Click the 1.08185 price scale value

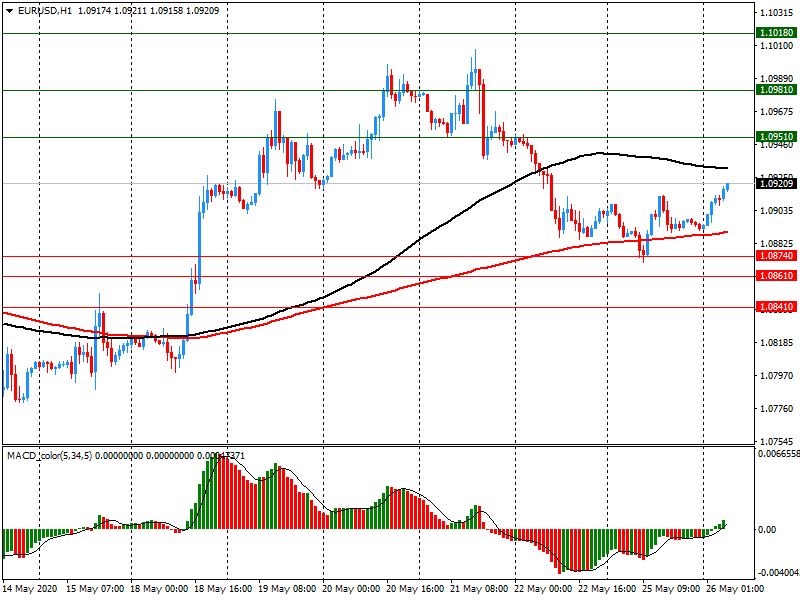pos(777,342)
